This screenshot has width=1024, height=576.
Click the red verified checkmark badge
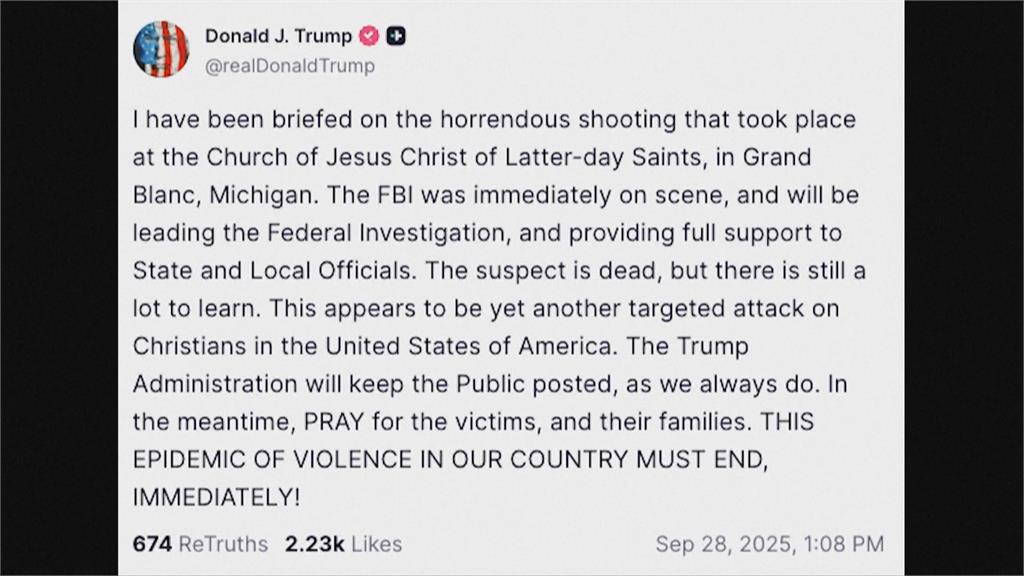(369, 36)
